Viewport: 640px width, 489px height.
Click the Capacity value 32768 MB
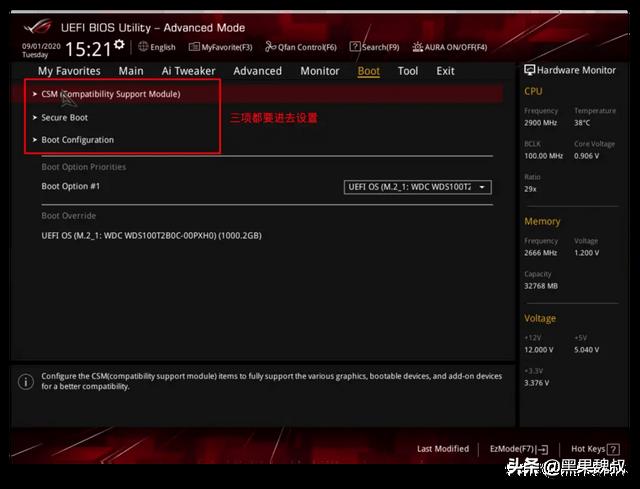[541, 286]
